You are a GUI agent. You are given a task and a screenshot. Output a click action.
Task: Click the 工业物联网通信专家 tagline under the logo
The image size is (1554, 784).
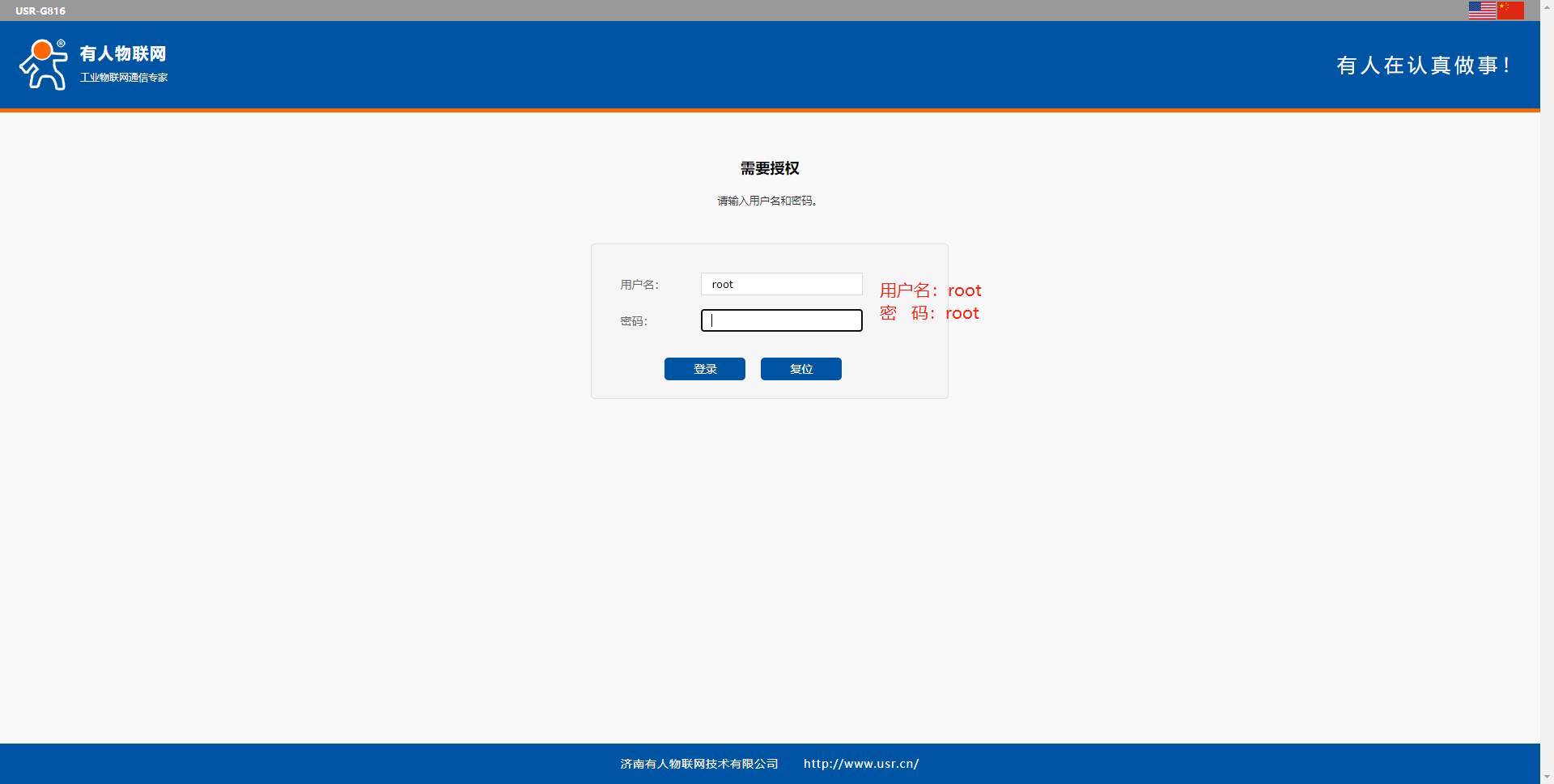(x=124, y=78)
